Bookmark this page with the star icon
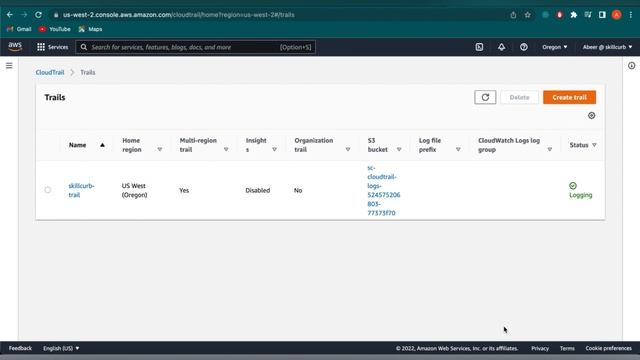This screenshot has width=640, height=360. tap(527, 15)
